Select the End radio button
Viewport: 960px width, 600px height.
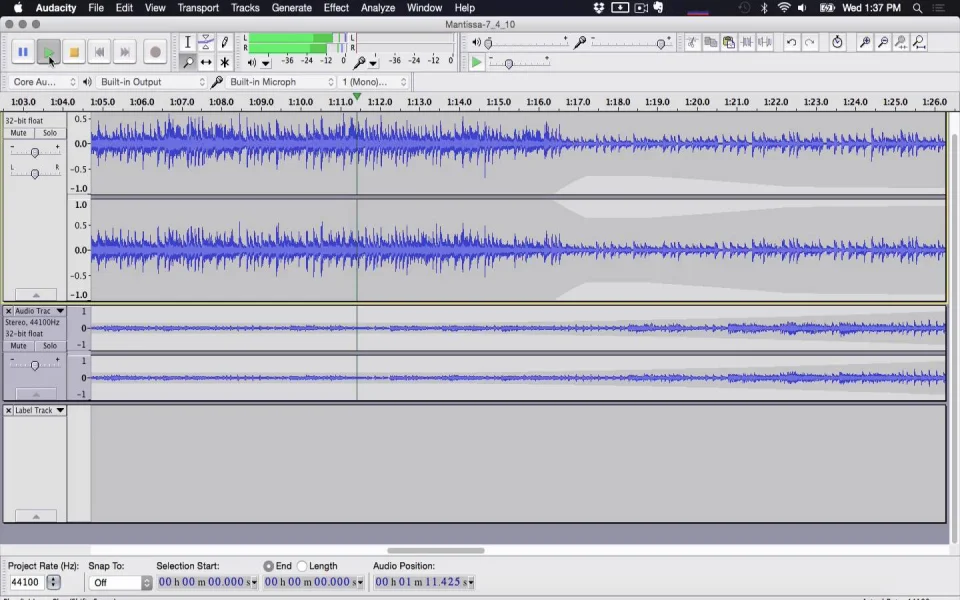pyautogui.click(x=268, y=566)
